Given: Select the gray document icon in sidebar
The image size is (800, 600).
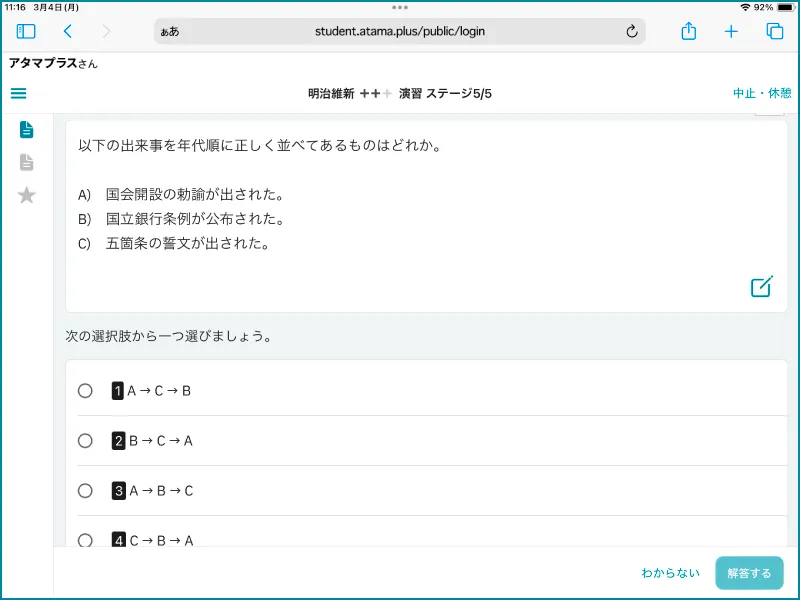Looking at the screenshot, I should (27, 162).
